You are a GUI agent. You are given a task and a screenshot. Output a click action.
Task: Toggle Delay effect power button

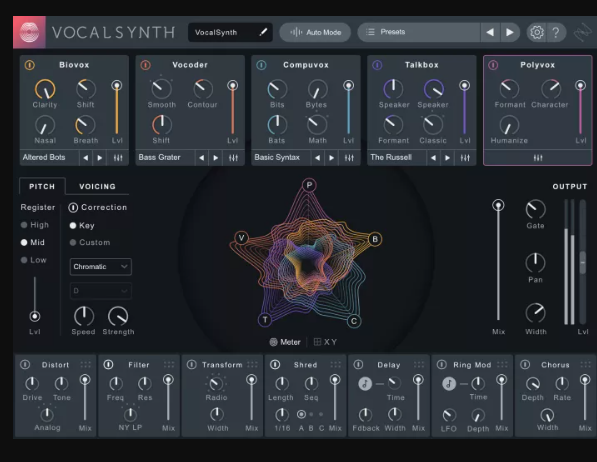tap(358, 365)
